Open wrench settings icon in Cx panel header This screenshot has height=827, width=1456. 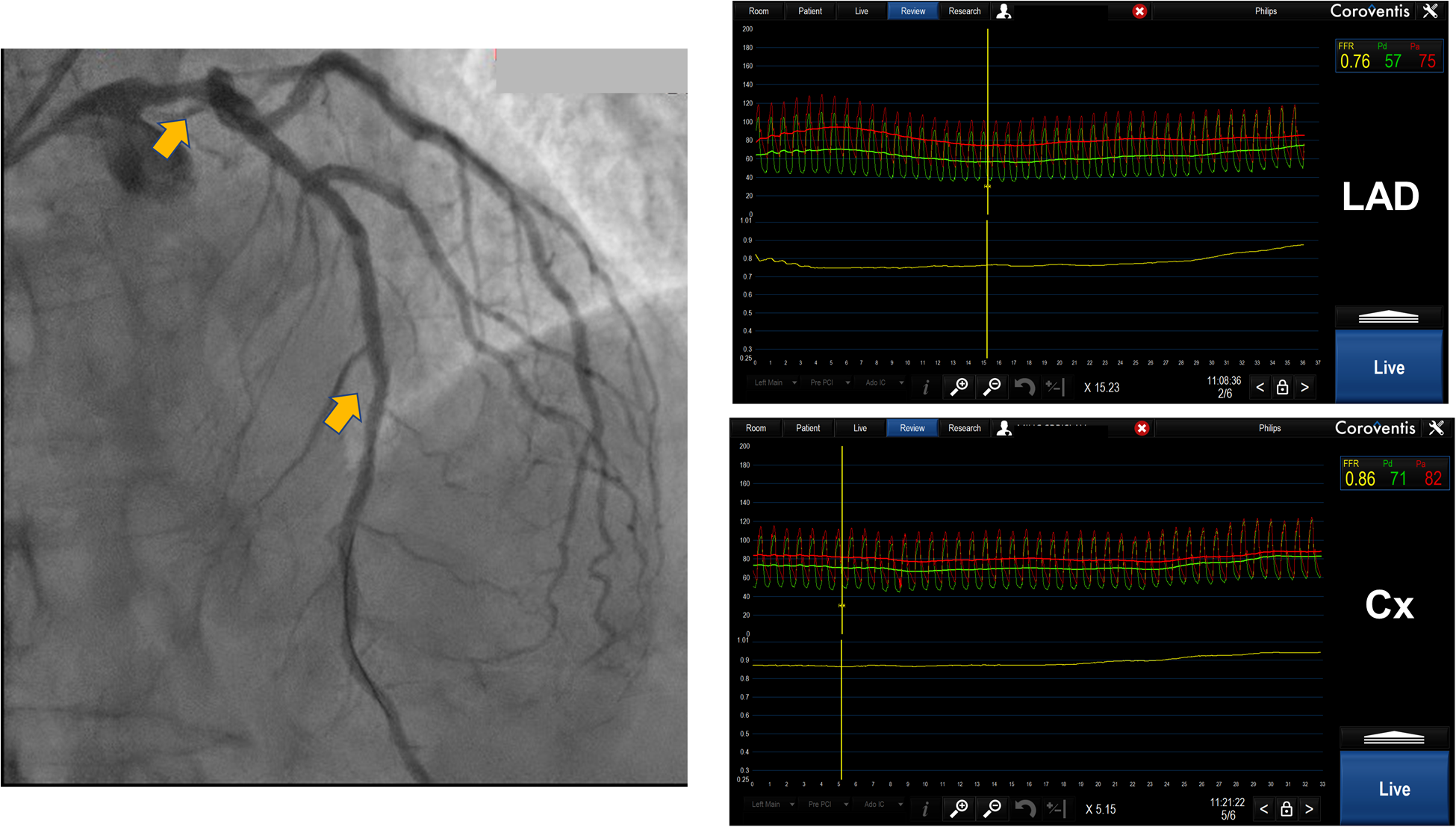point(1436,428)
